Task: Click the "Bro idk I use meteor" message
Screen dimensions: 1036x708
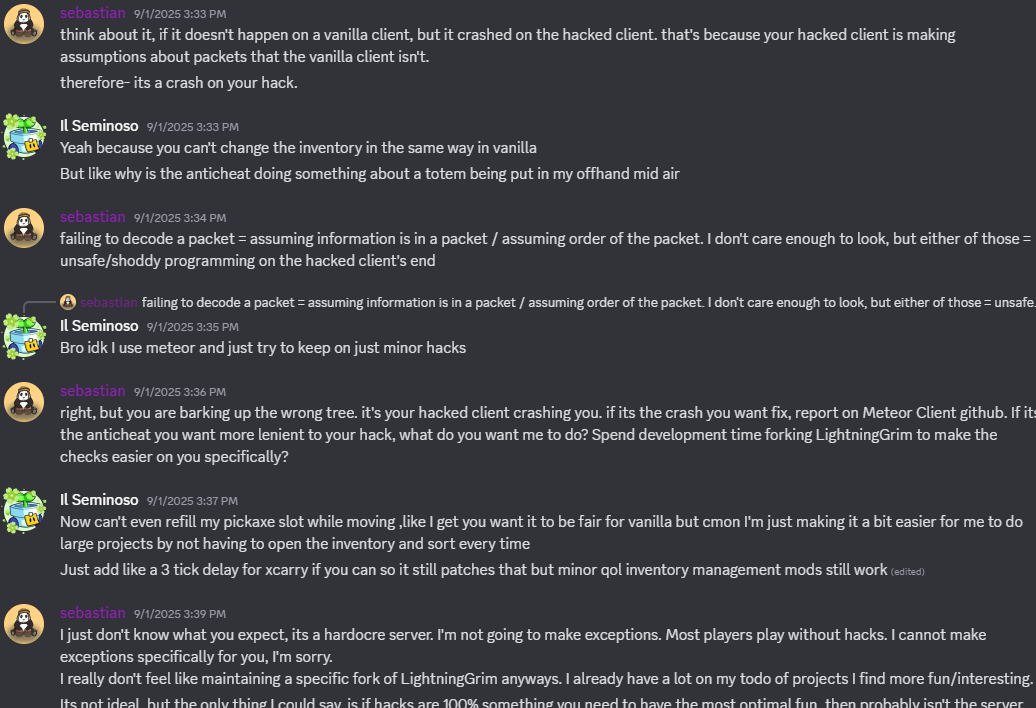Action: pos(263,348)
